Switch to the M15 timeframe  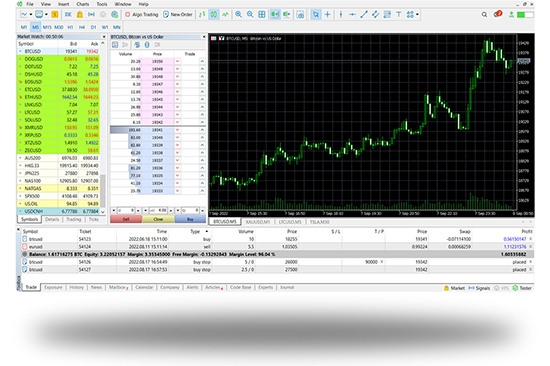(47, 27)
